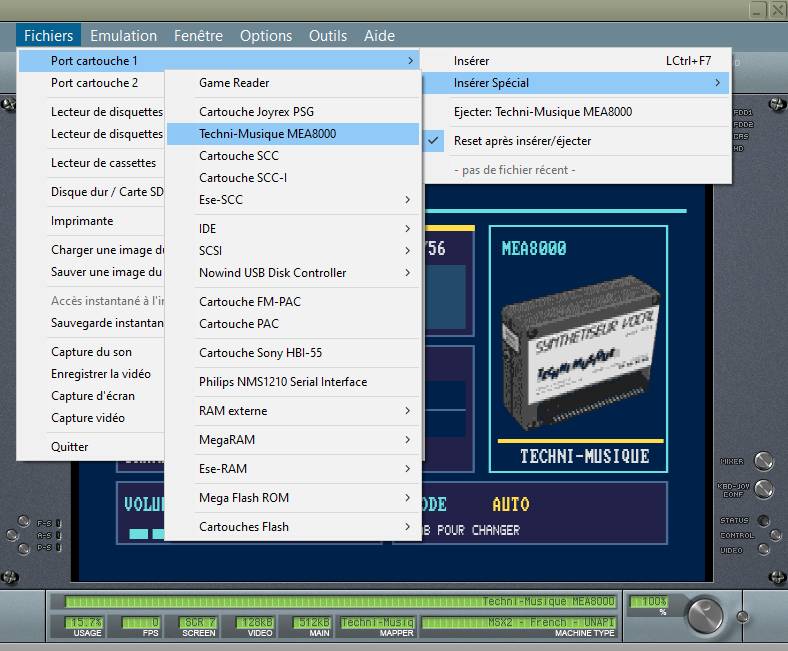Expand the Ese-RAM submenu arrow
788x651 pixels.
tap(408, 469)
